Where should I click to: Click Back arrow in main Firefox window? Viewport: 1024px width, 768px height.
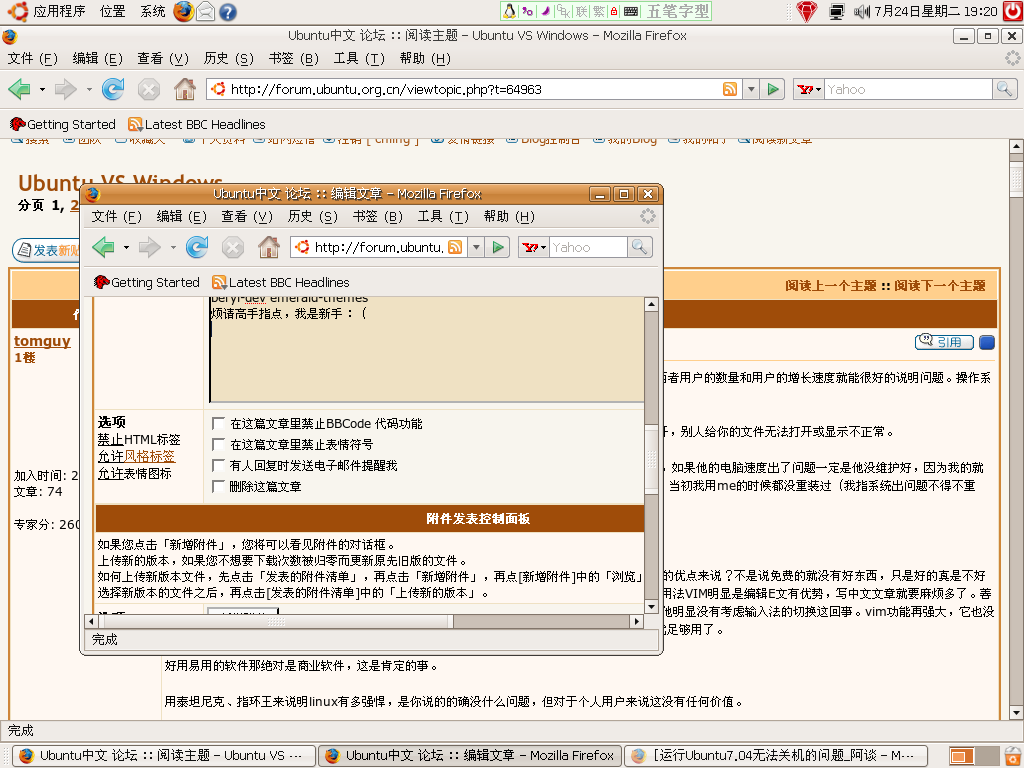coord(20,89)
